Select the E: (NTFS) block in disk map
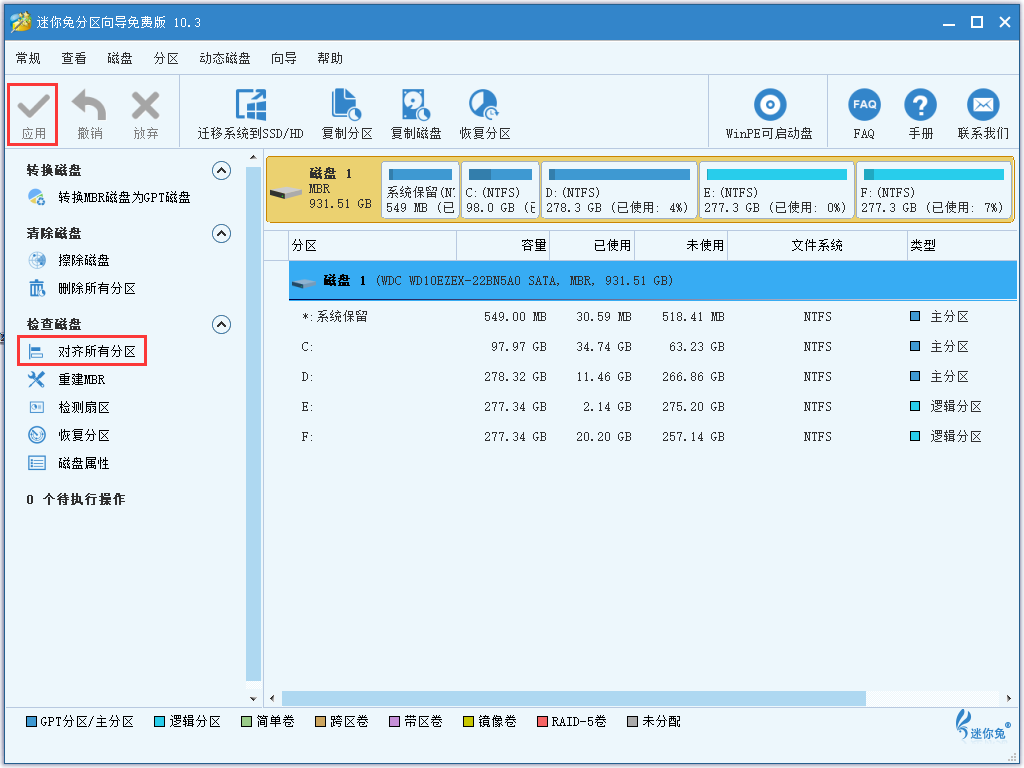Image resolution: width=1024 pixels, height=768 pixels. [776, 190]
